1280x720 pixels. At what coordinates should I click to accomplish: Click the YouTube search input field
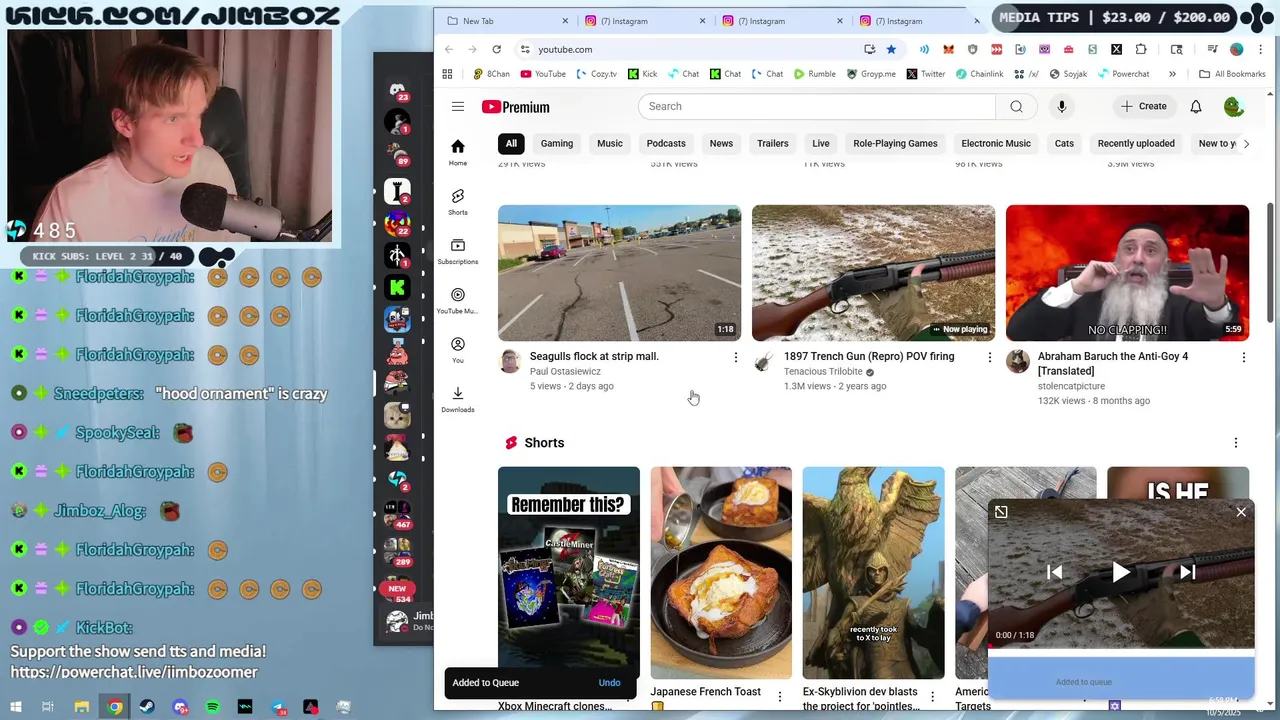[x=817, y=107]
